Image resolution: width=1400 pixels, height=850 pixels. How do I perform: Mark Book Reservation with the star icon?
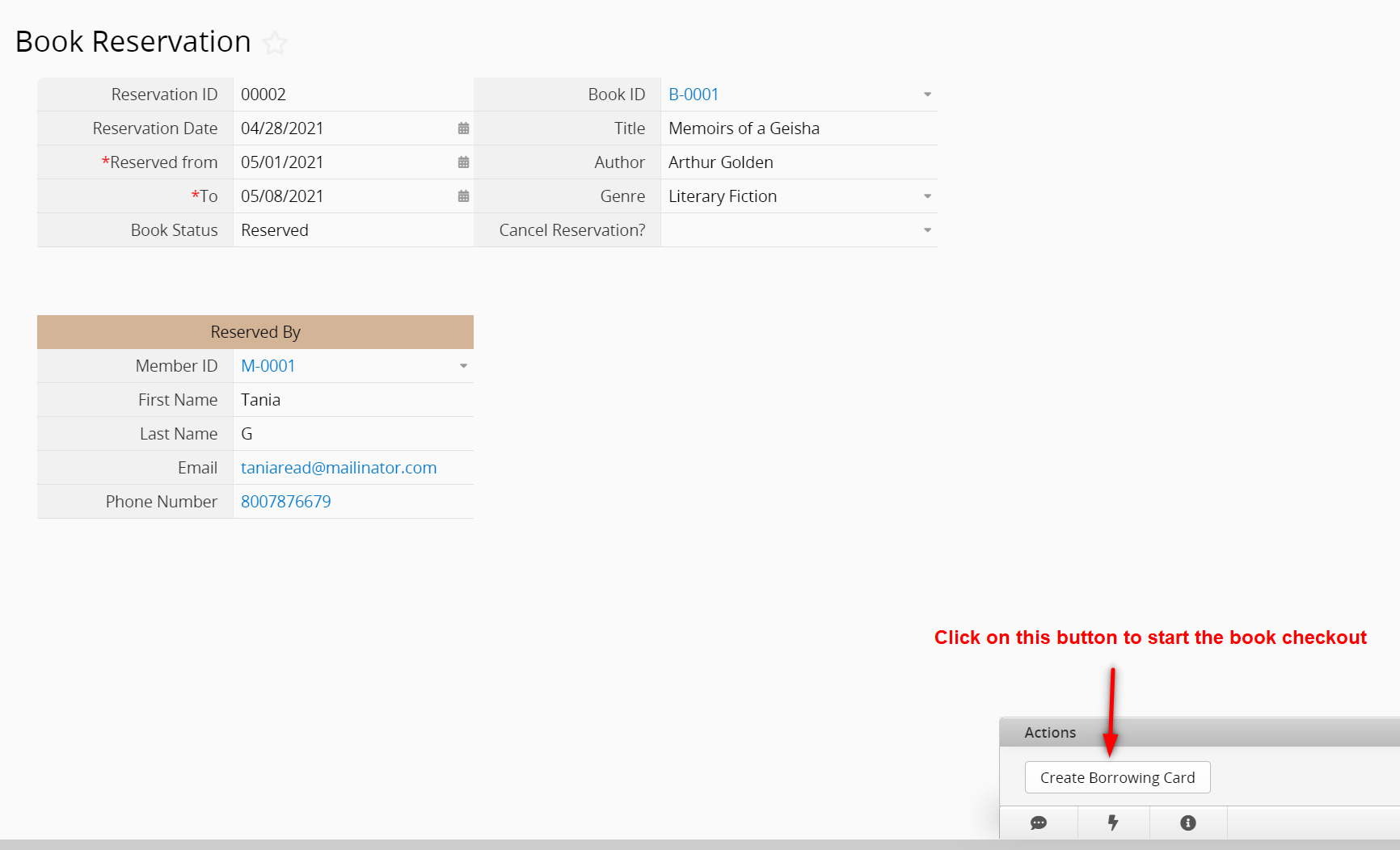(x=275, y=43)
